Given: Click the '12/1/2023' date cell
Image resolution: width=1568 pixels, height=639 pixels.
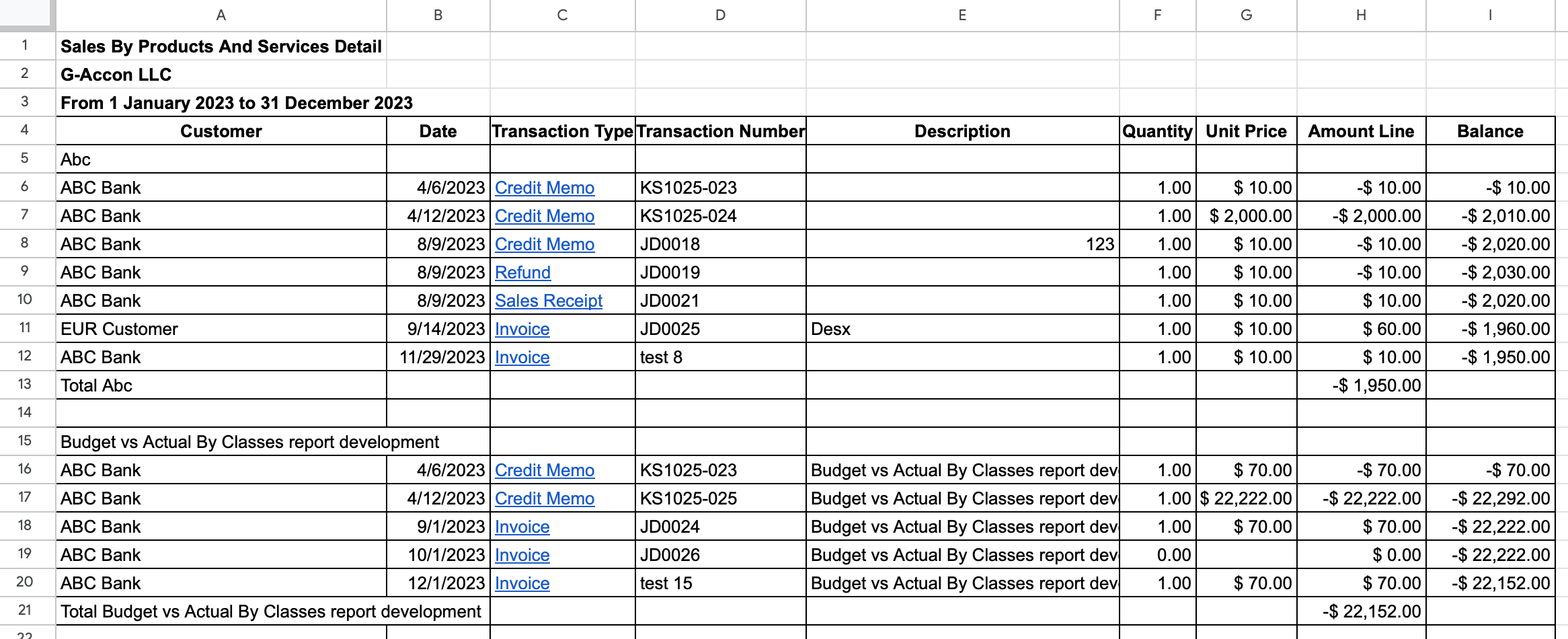Looking at the screenshot, I should 438,583.
